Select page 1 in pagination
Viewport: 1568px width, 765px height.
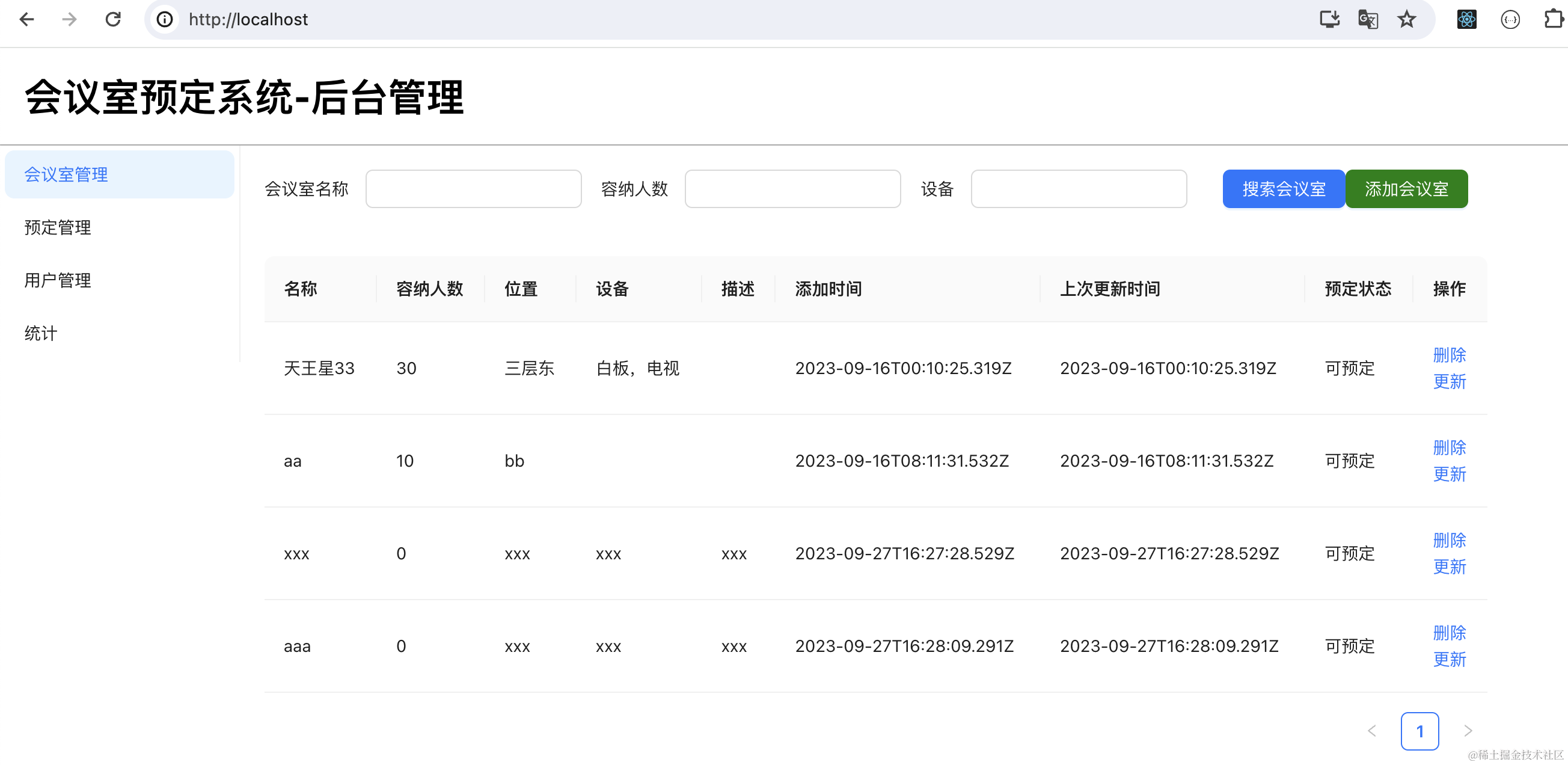[x=1419, y=730]
